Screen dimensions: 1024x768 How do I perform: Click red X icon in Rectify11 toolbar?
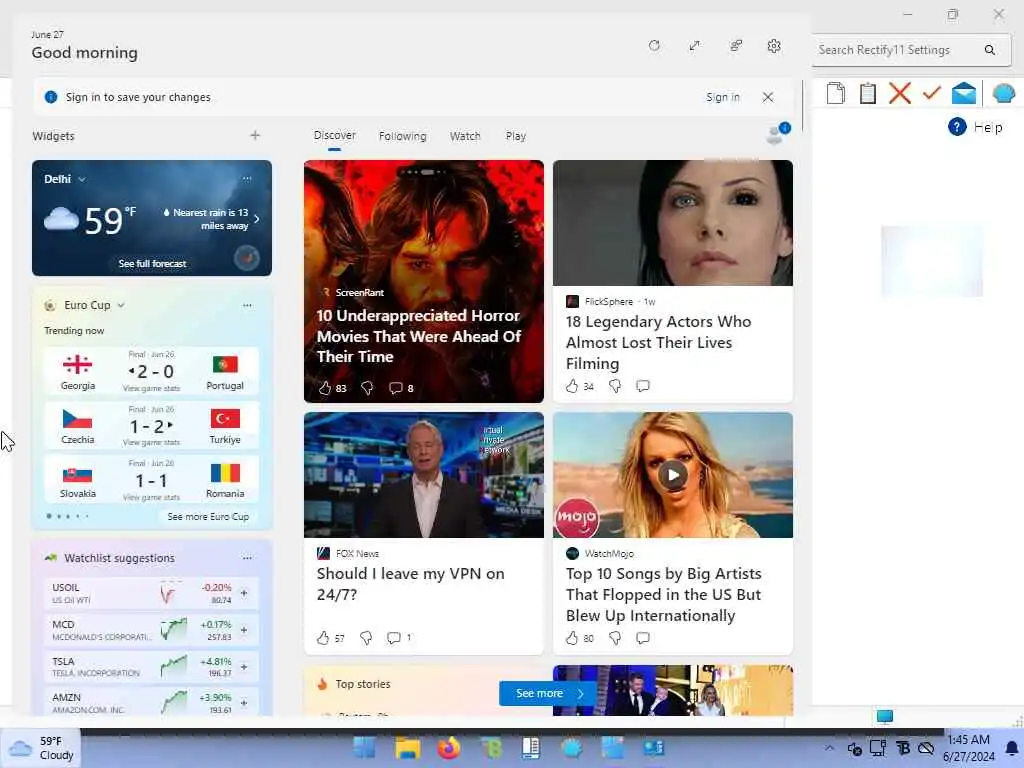click(x=900, y=93)
